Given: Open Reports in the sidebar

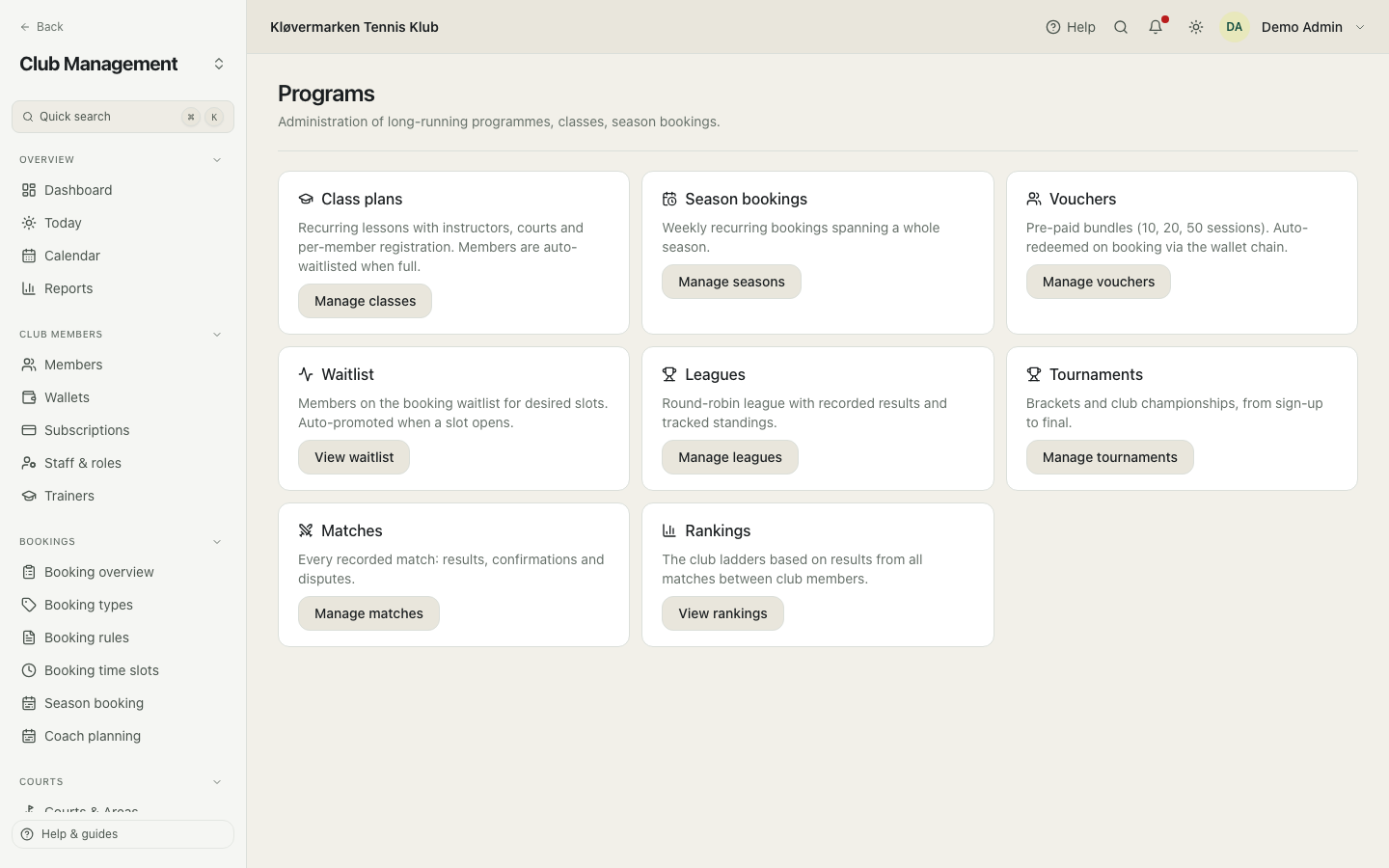Looking at the screenshot, I should [x=123, y=288].
